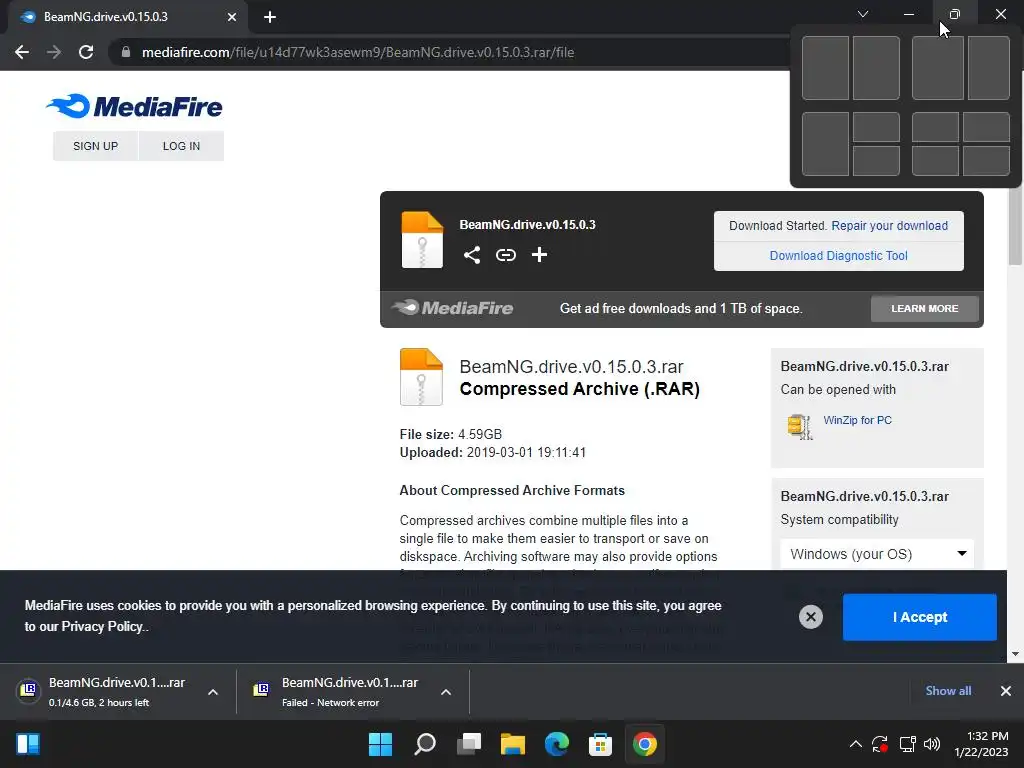Screen dimensions: 1024x768
Task: Click the plus icon to save file
Action: (539, 255)
